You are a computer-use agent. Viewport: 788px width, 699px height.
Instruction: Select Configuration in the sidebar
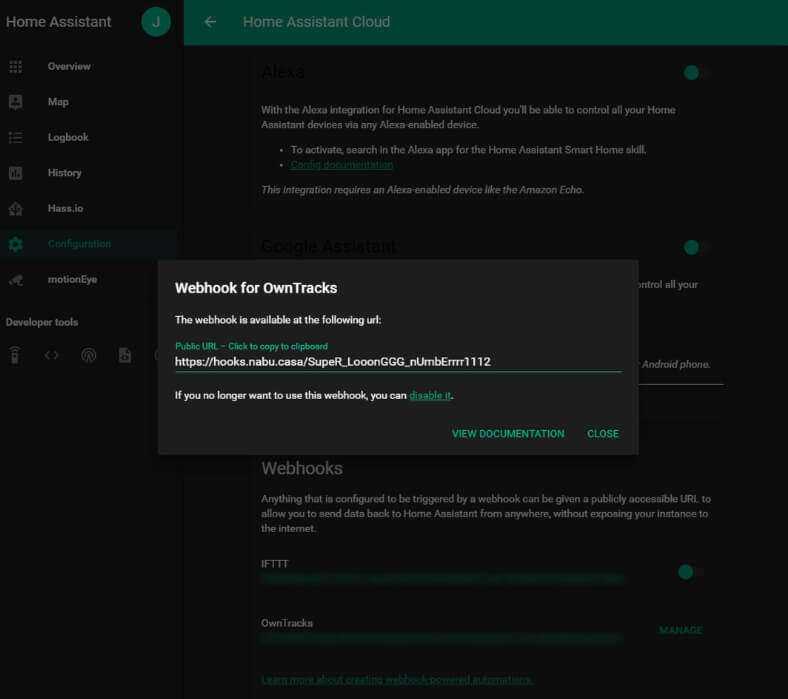tap(88, 244)
